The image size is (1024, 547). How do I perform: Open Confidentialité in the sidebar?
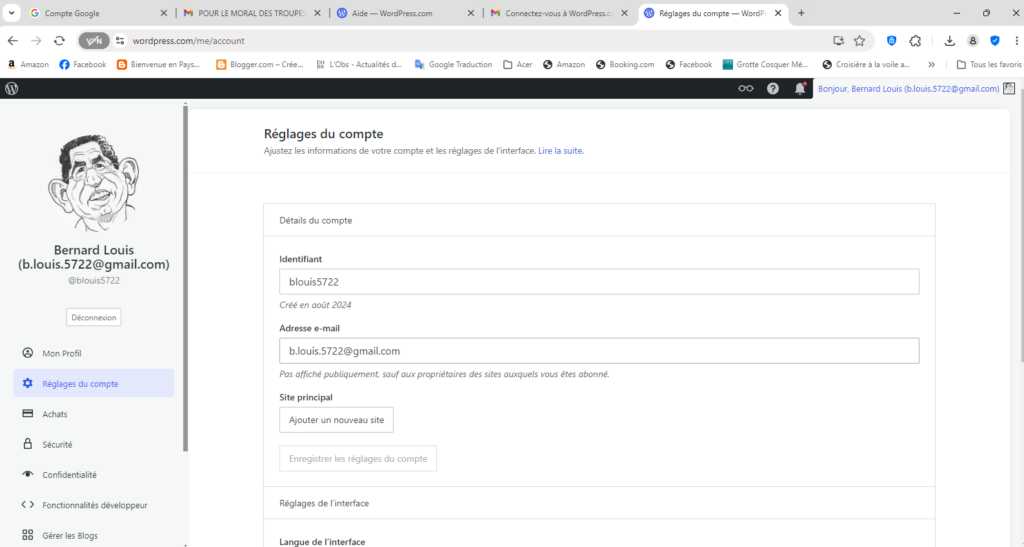[69, 475]
